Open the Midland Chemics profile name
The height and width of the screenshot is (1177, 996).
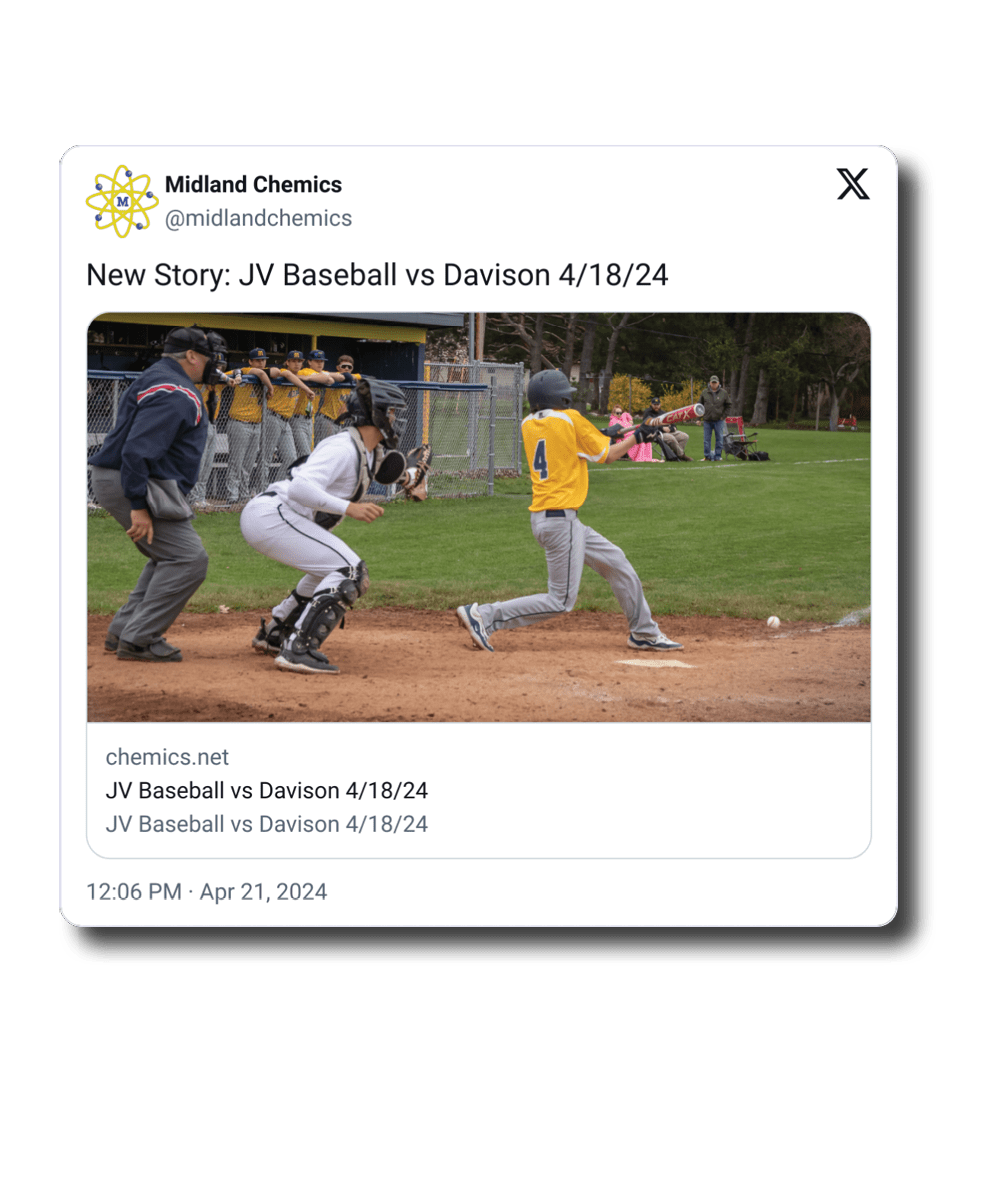(x=253, y=184)
